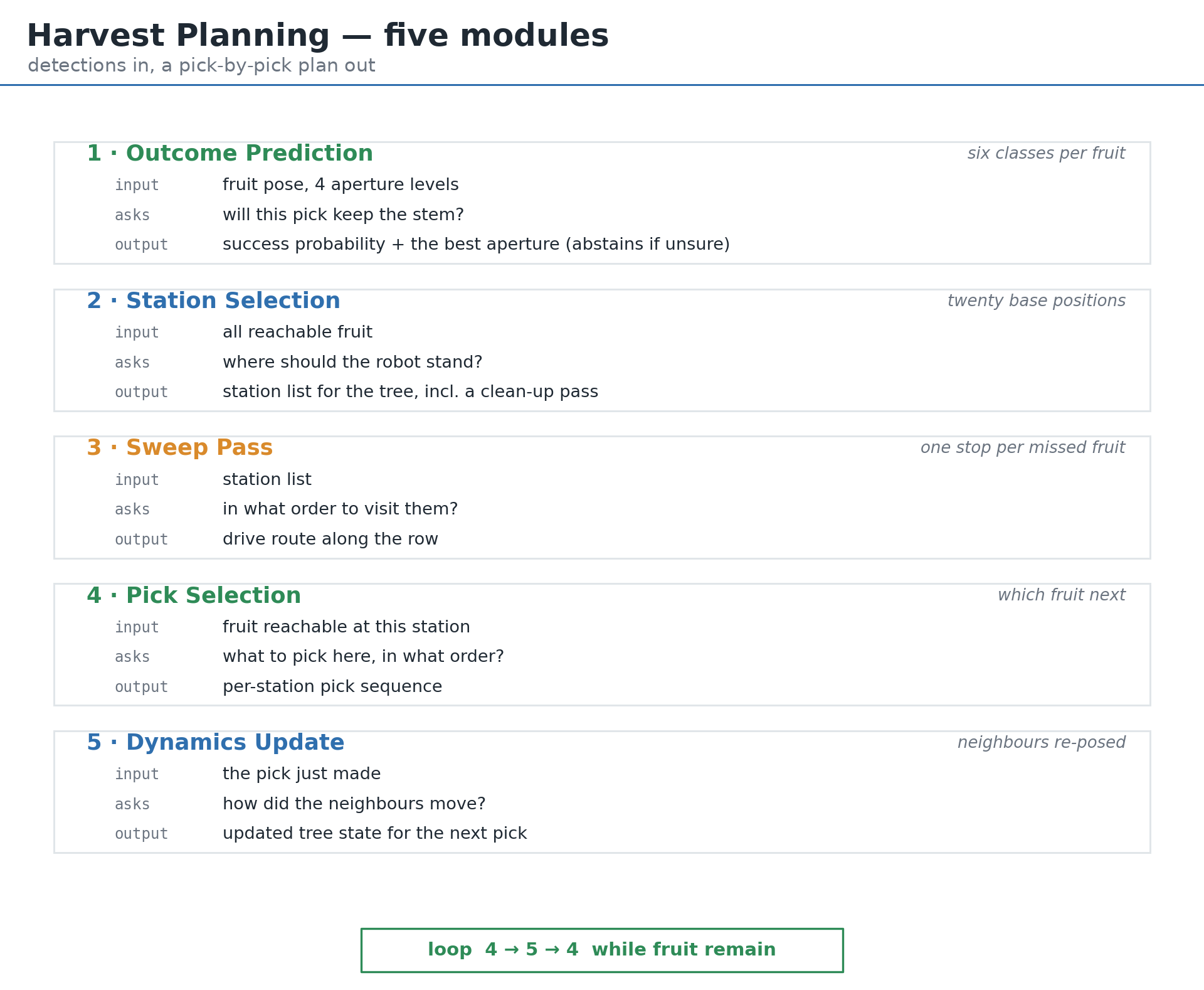Click the 'output' label in Sweep Pass
This screenshot has width=1204, height=990.
tap(141, 540)
